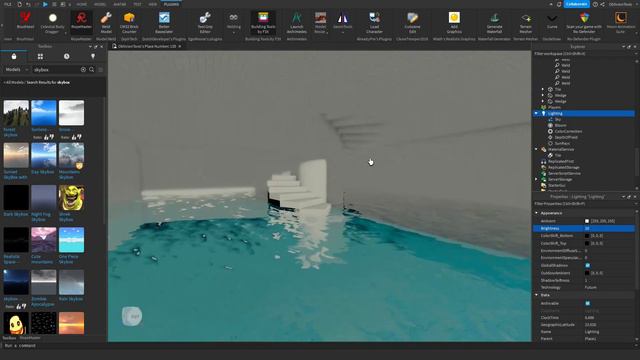Open the Models category dropdown

click(x=16, y=70)
